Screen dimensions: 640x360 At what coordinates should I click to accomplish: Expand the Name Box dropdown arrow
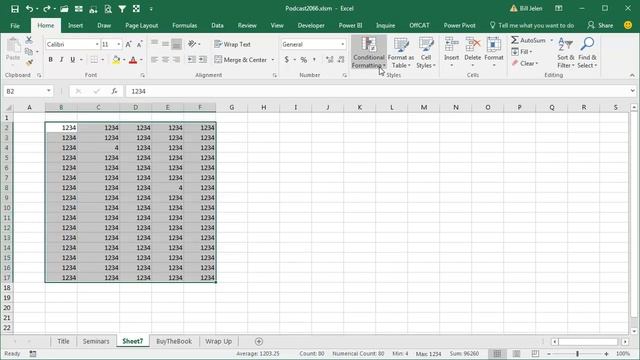click(x=49, y=91)
